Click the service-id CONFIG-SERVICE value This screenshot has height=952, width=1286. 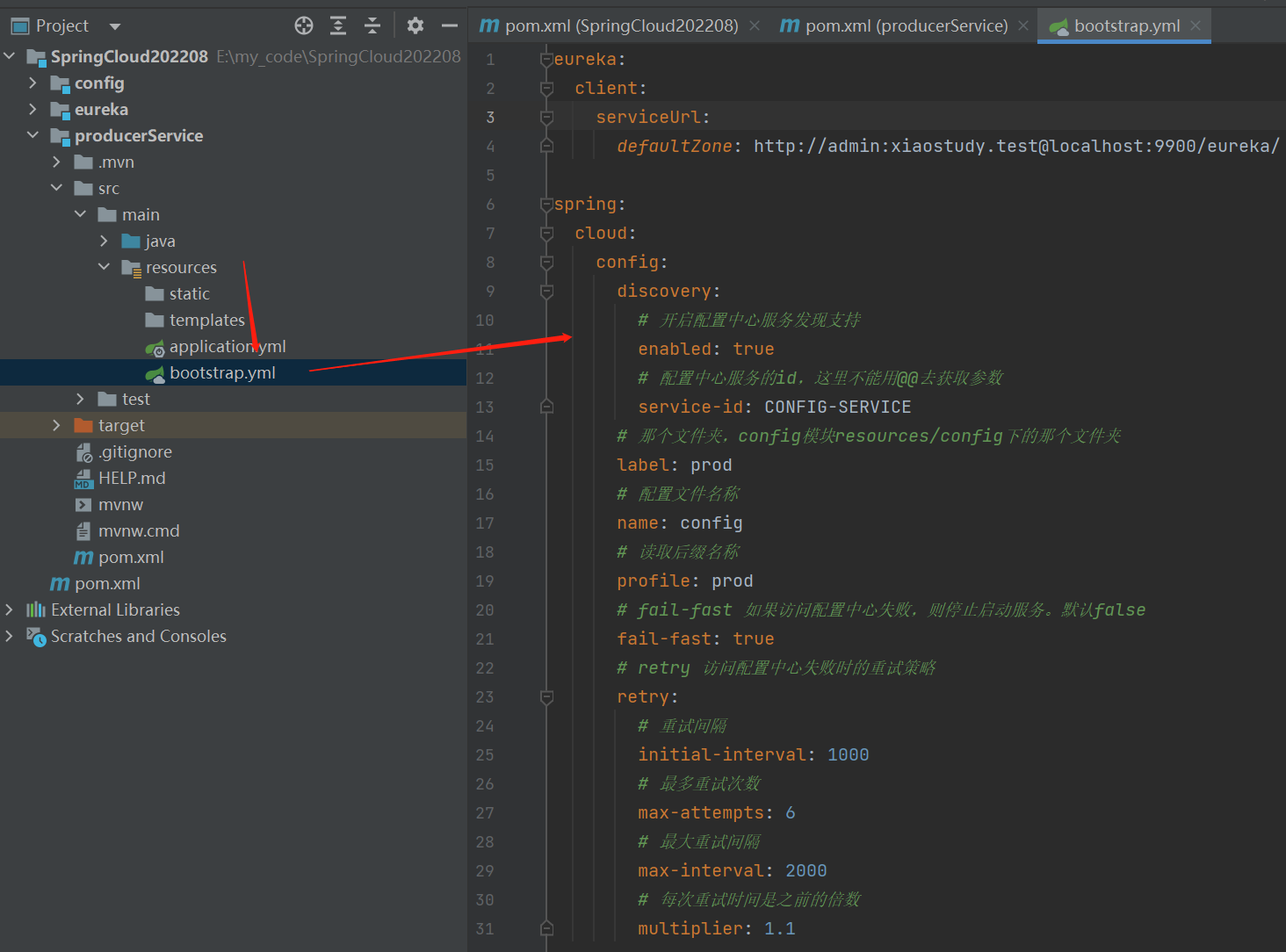838,407
